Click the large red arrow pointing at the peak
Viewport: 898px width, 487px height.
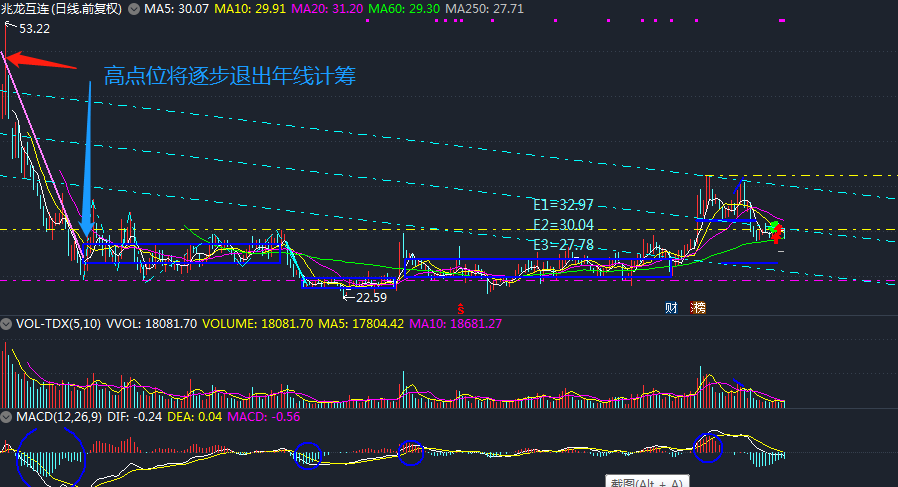coord(41,61)
